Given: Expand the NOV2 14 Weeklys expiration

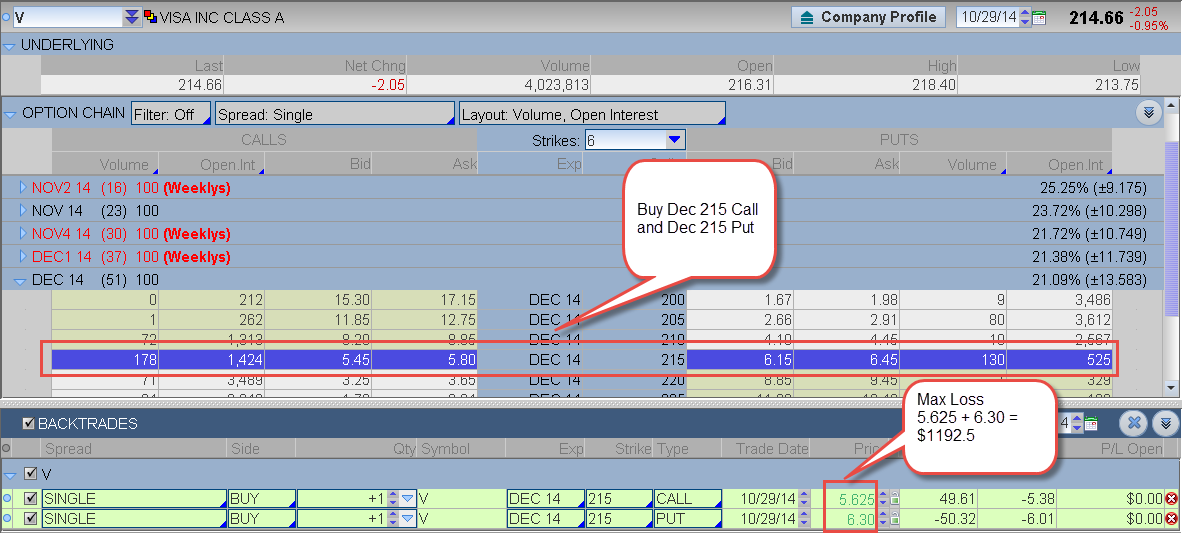Looking at the screenshot, I should (23, 188).
